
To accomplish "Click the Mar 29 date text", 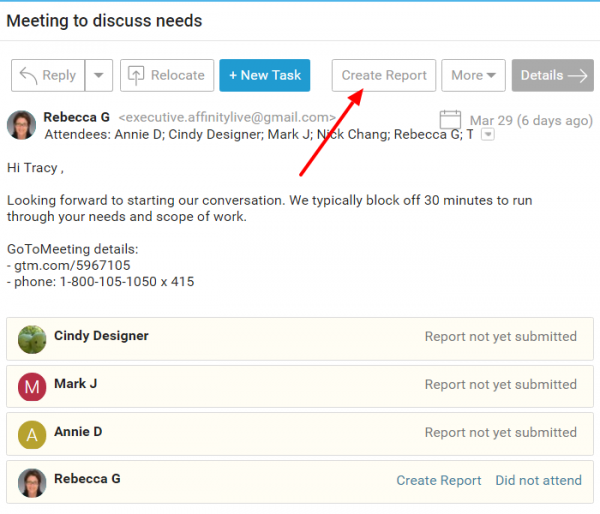I will click(x=531, y=120).
